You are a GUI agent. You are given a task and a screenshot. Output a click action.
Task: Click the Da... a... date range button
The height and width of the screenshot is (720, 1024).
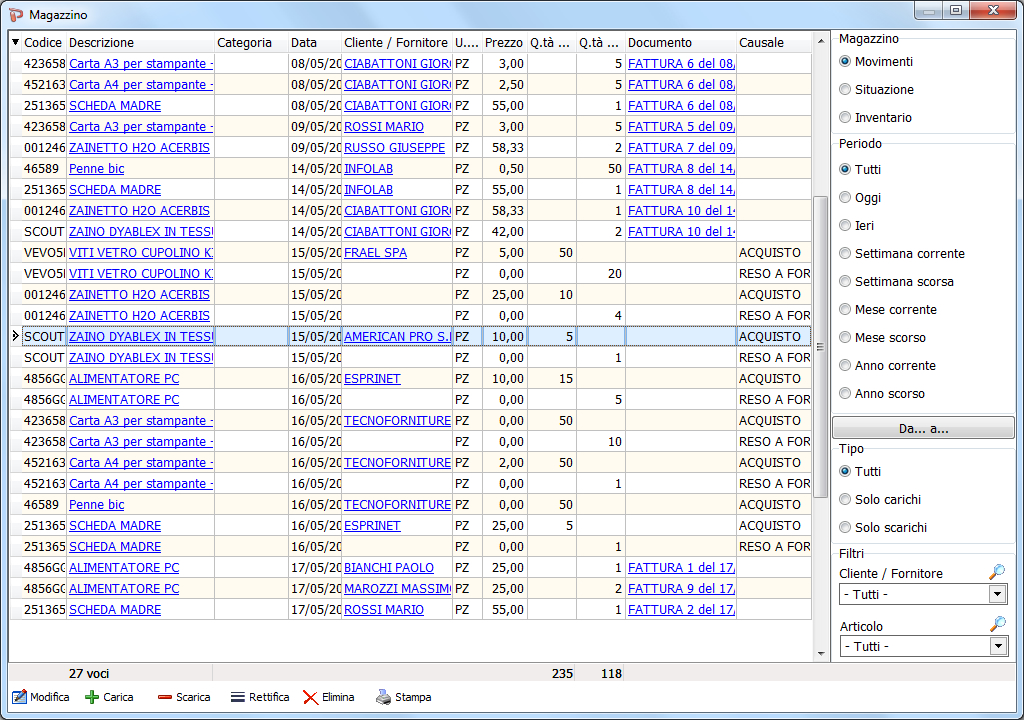coord(923,429)
